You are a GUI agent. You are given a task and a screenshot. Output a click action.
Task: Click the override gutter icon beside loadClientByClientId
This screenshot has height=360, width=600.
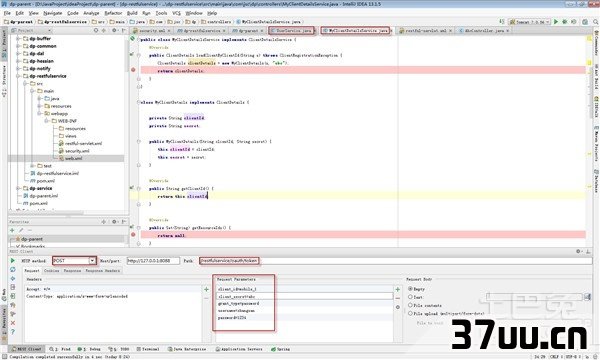(x=132, y=54)
